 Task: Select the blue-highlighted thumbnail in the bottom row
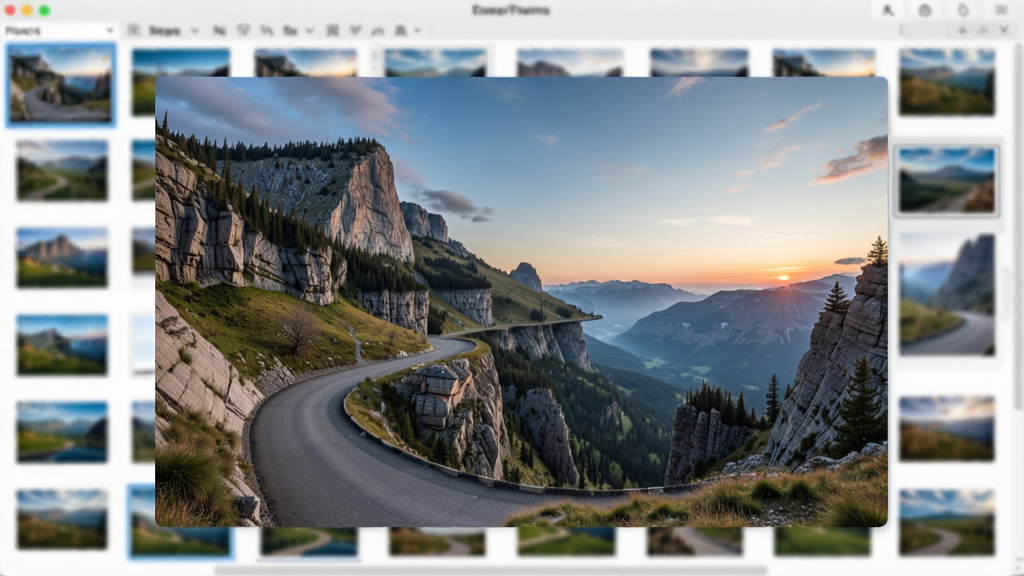pyautogui.click(x=180, y=521)
